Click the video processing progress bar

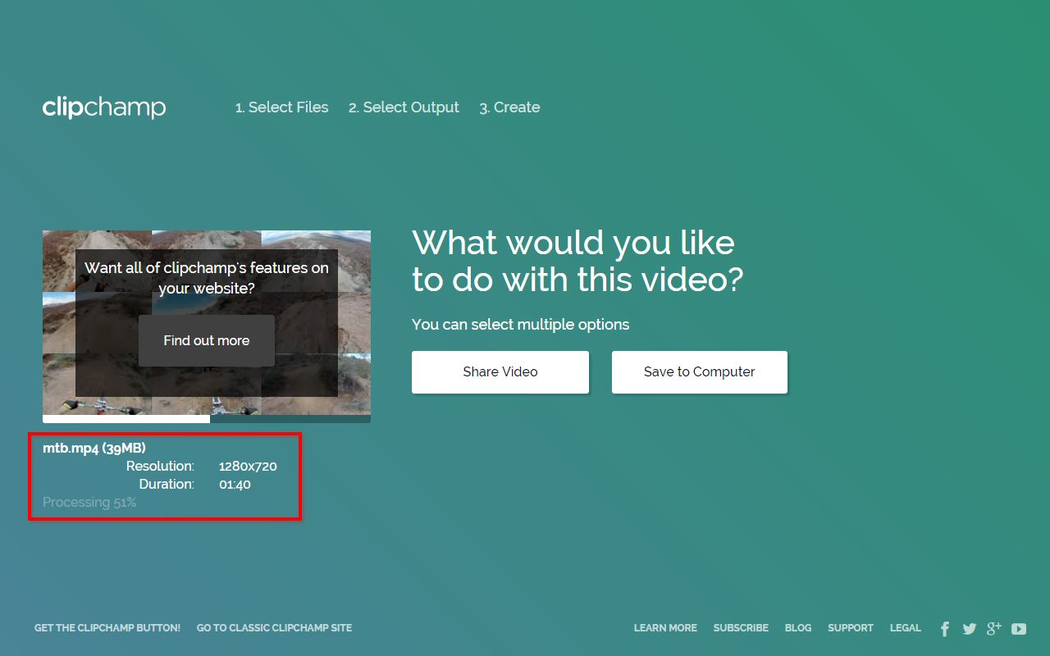[x=206, y=419]
